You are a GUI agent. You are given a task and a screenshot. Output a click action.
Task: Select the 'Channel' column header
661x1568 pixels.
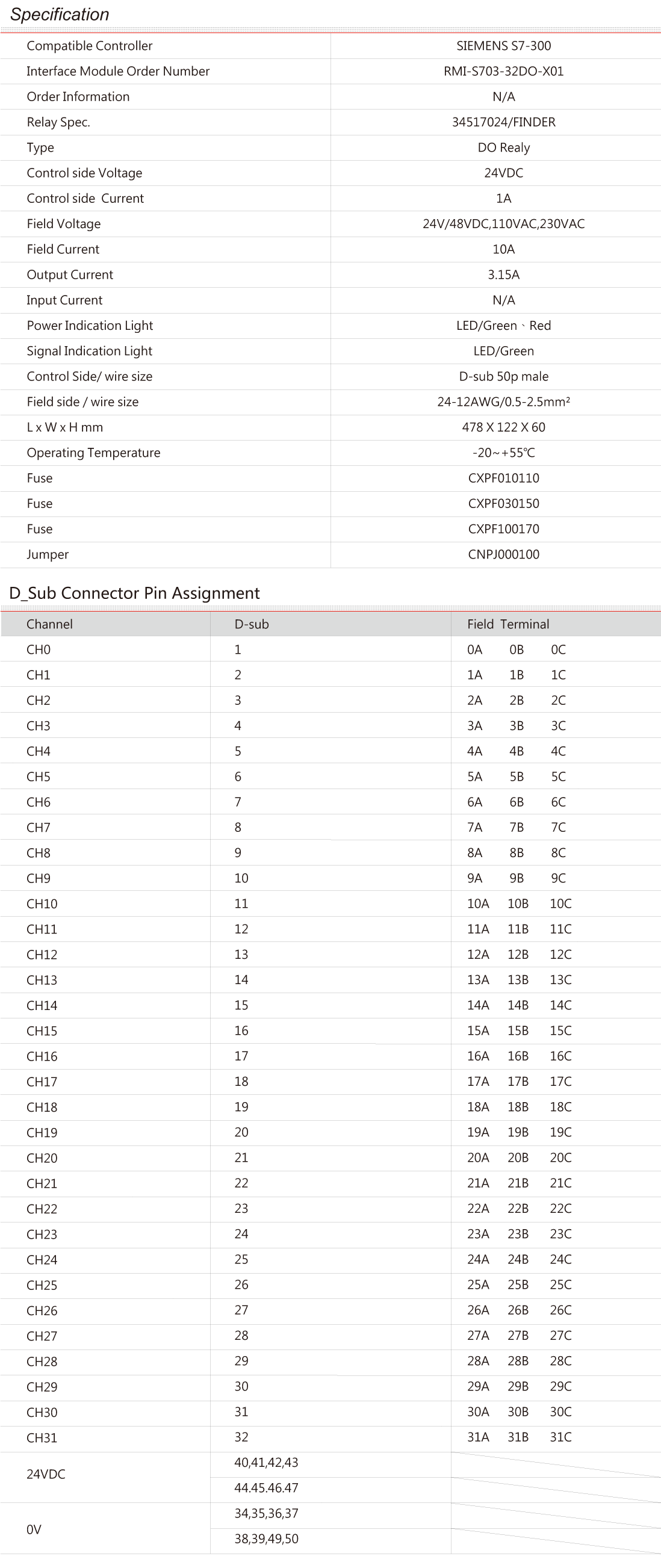coord(49,624)
